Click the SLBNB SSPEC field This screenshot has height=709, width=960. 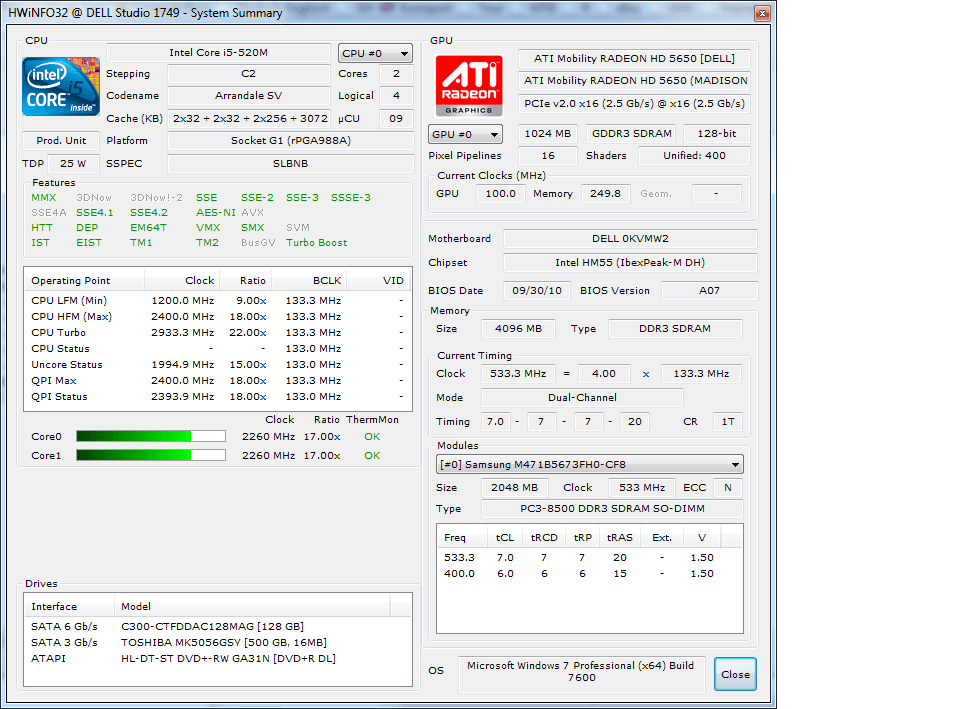291,163
